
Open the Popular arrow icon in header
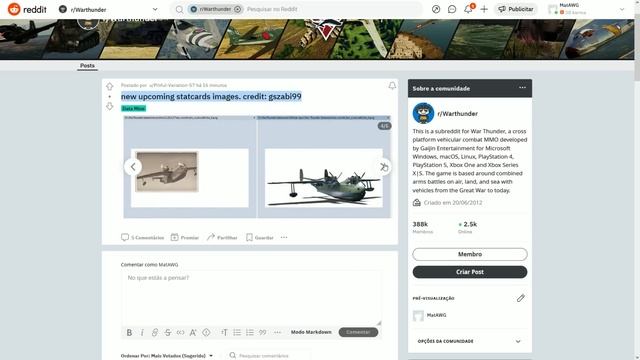pos(436,9)
